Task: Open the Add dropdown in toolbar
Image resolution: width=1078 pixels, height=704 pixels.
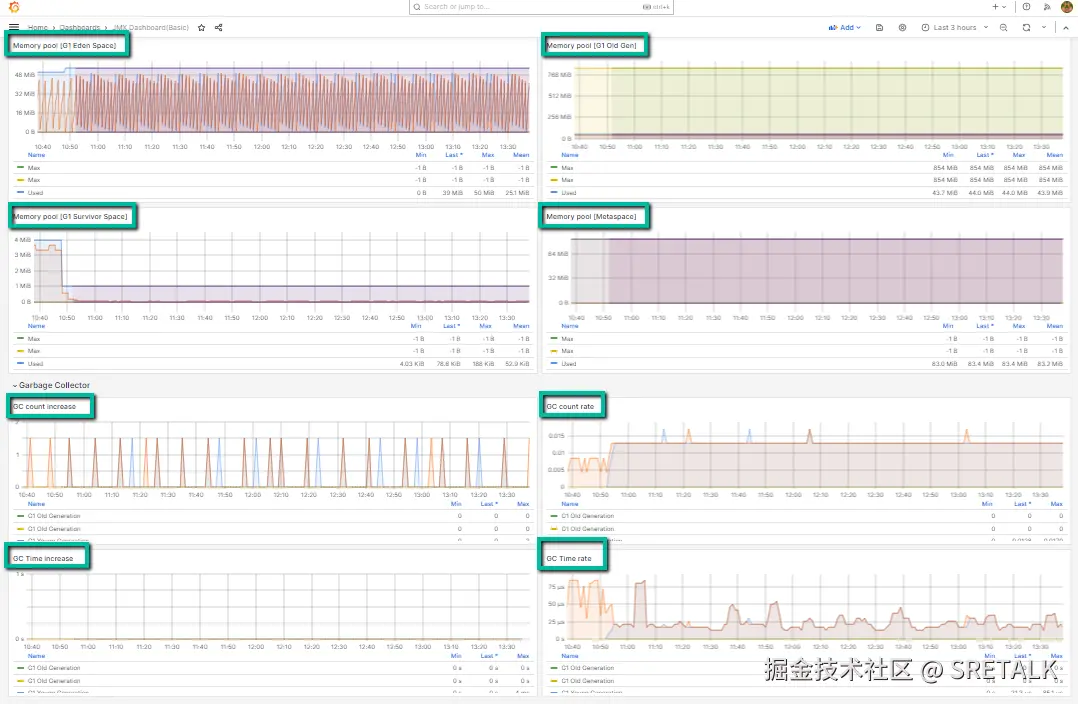Action: 845,28
